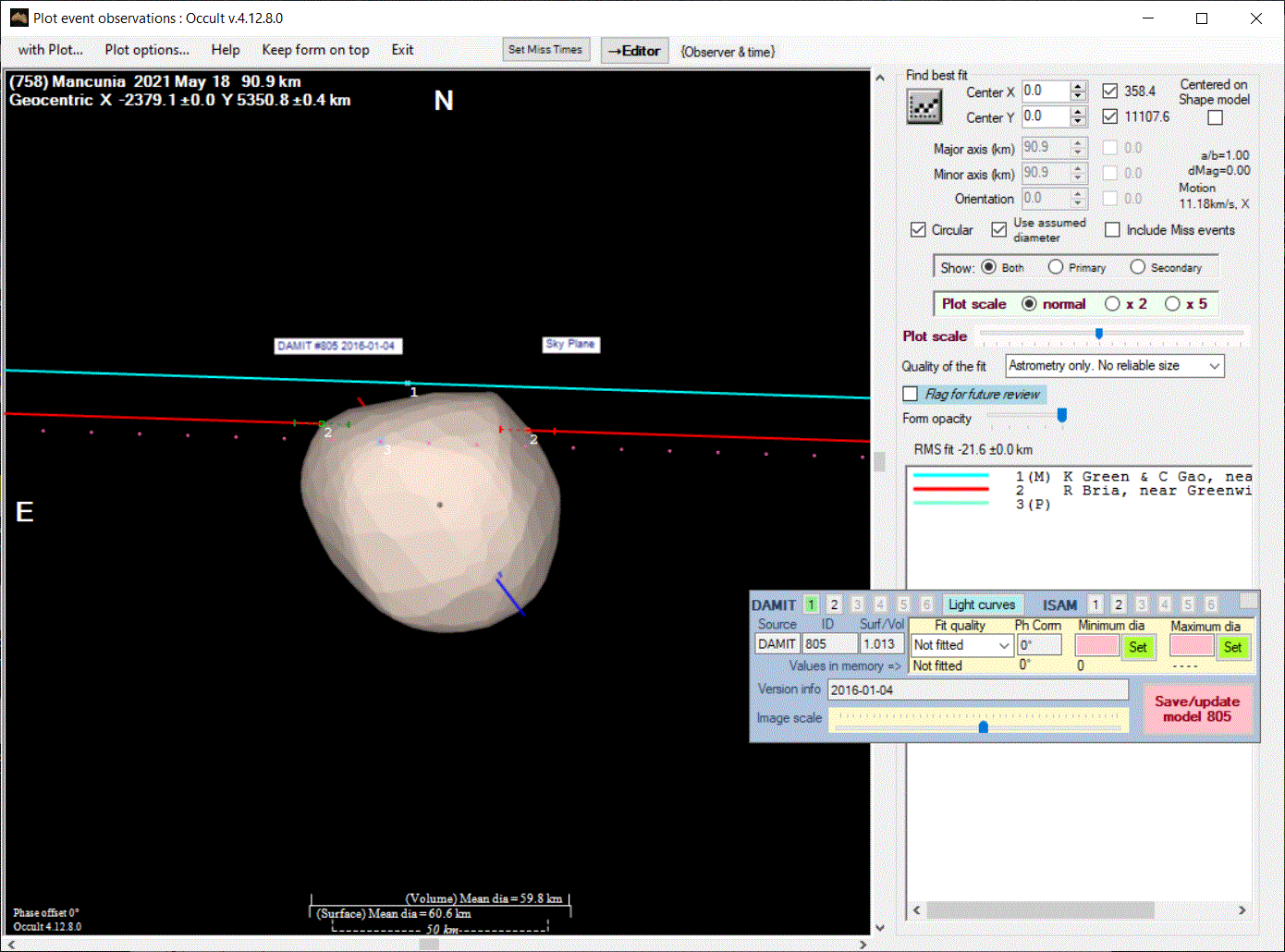
Task: Click the Ph Corrn value field
Action: tap(1039, 645)
